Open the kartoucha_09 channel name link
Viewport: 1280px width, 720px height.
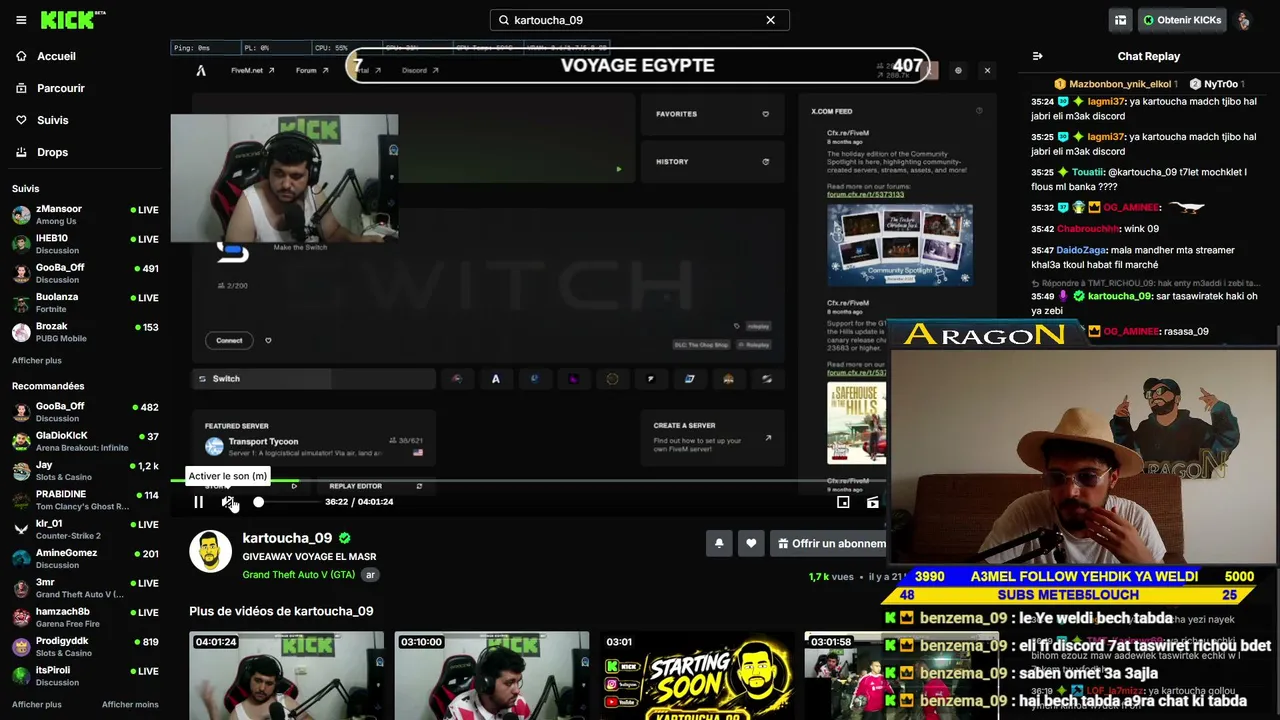[287, 538]
